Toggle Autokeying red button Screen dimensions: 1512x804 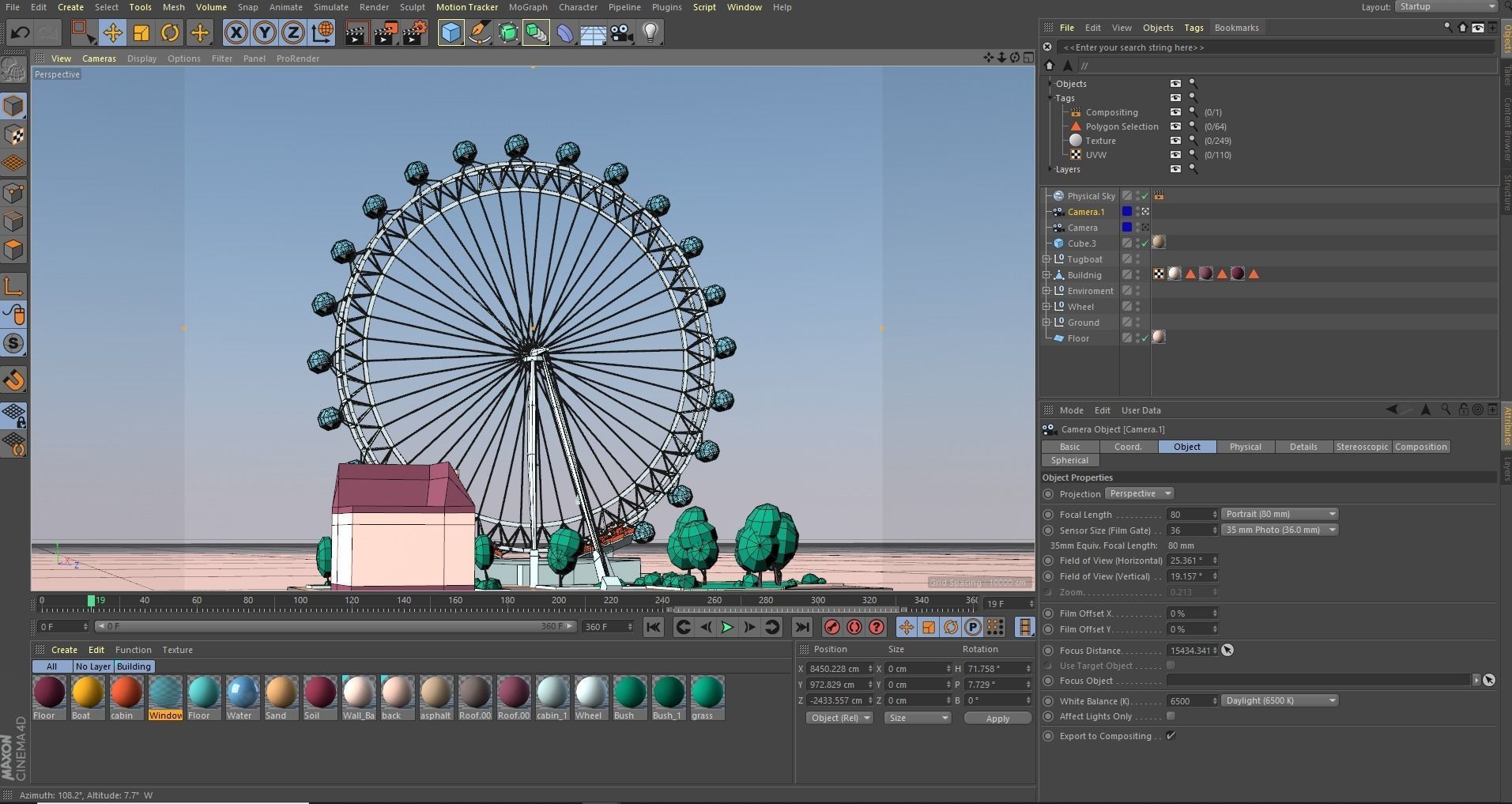coord(854,627)
